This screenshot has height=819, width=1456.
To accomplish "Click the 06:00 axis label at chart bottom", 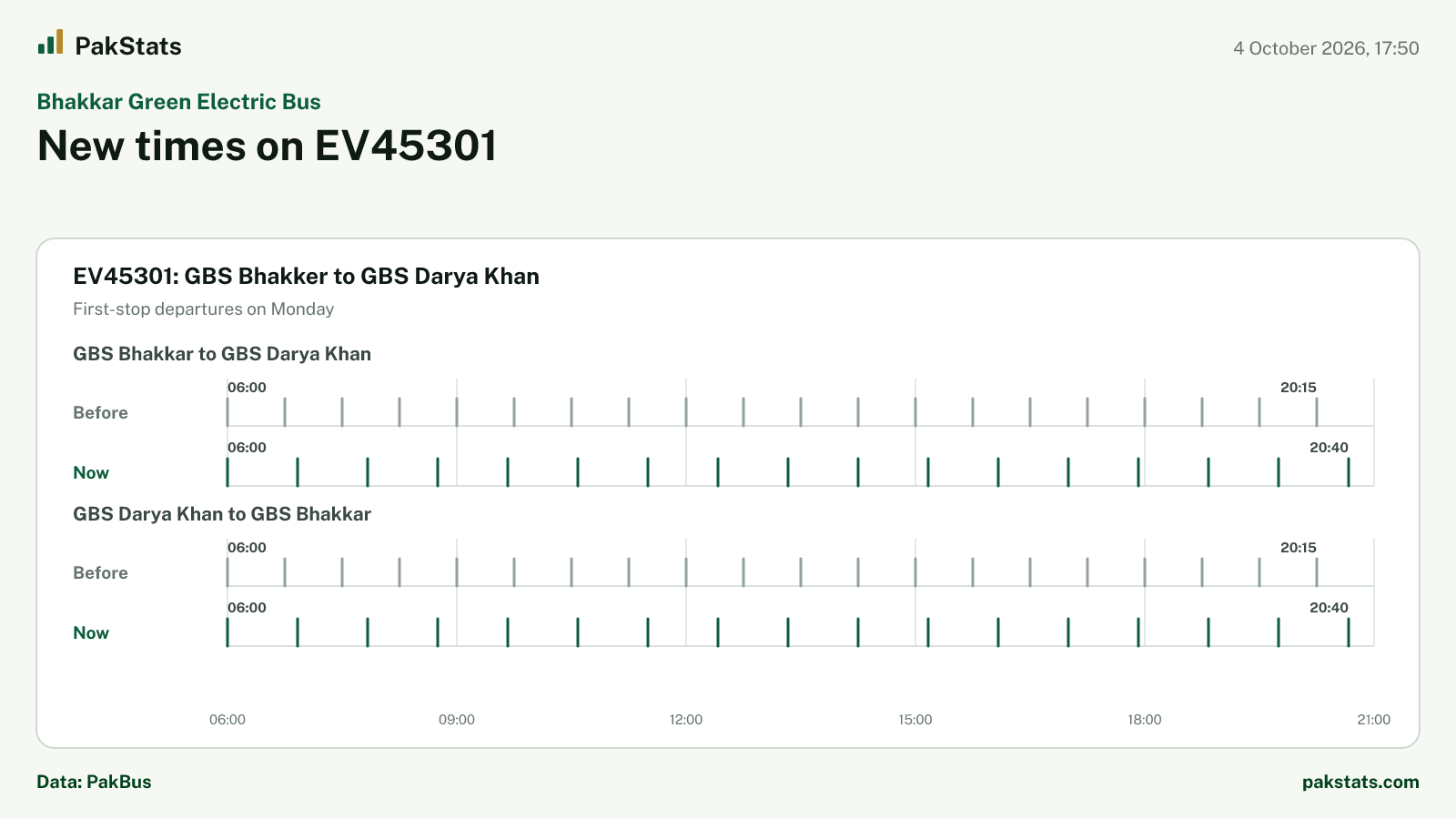I will (x=227, y=720).
